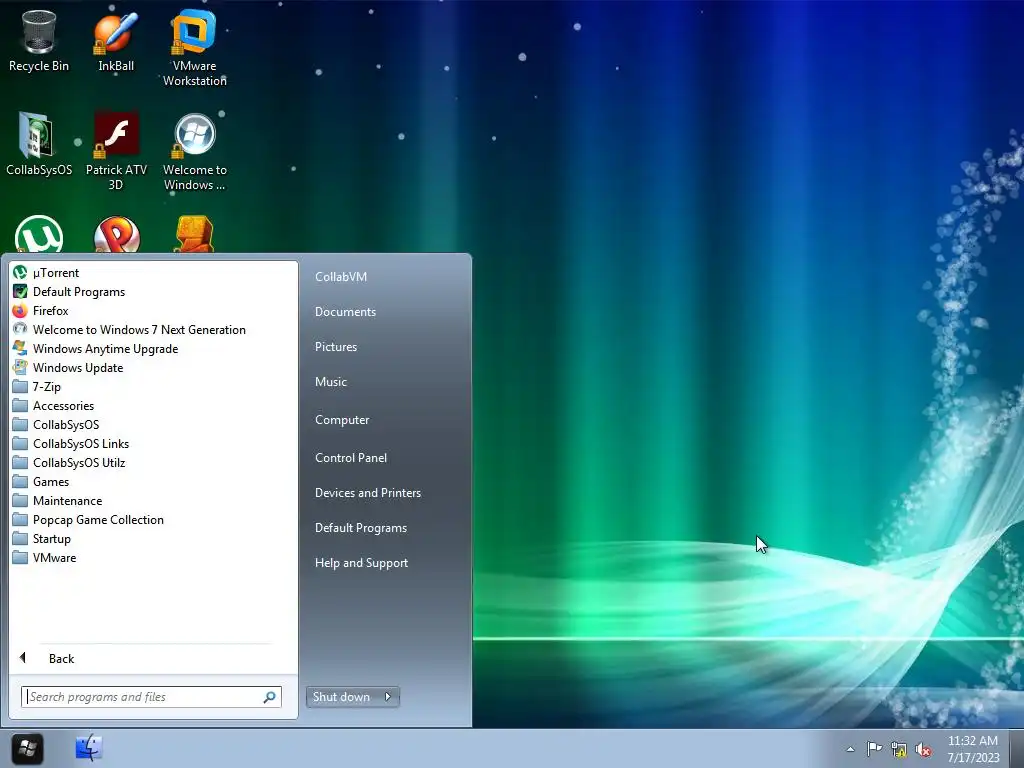Click the search magnifier icon
This screenshot has height=768, width=1024.
click(x=269, y=697)
